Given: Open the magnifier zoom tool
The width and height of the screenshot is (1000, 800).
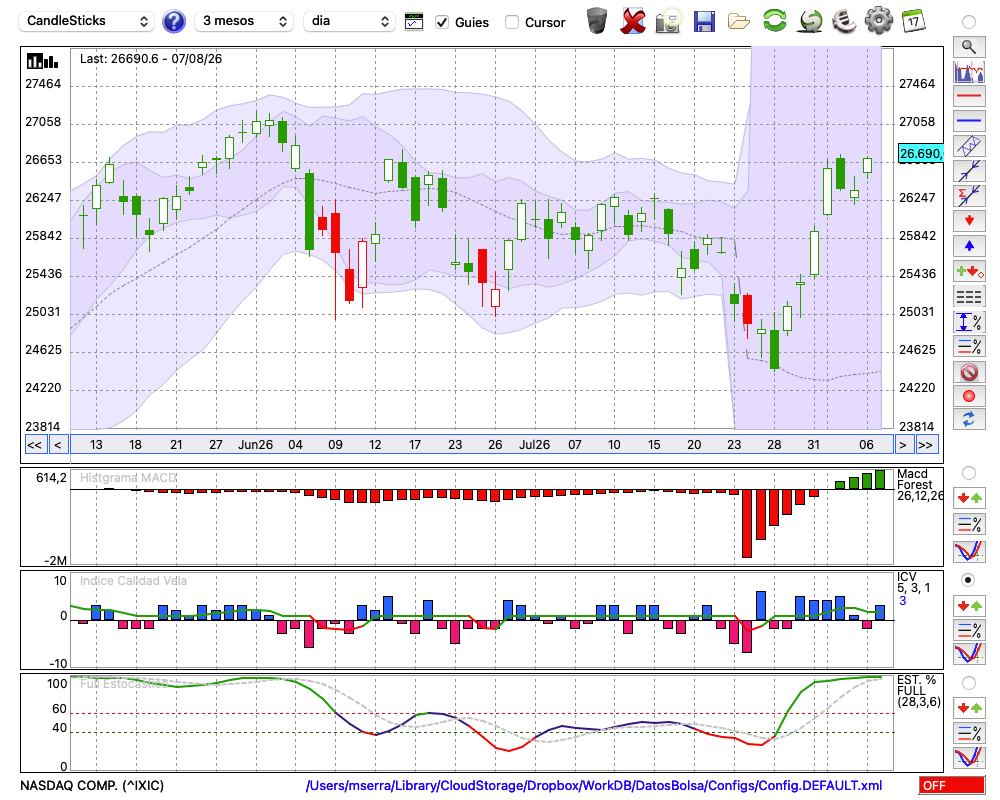Looking at the screenshot, I should [969, 47].
